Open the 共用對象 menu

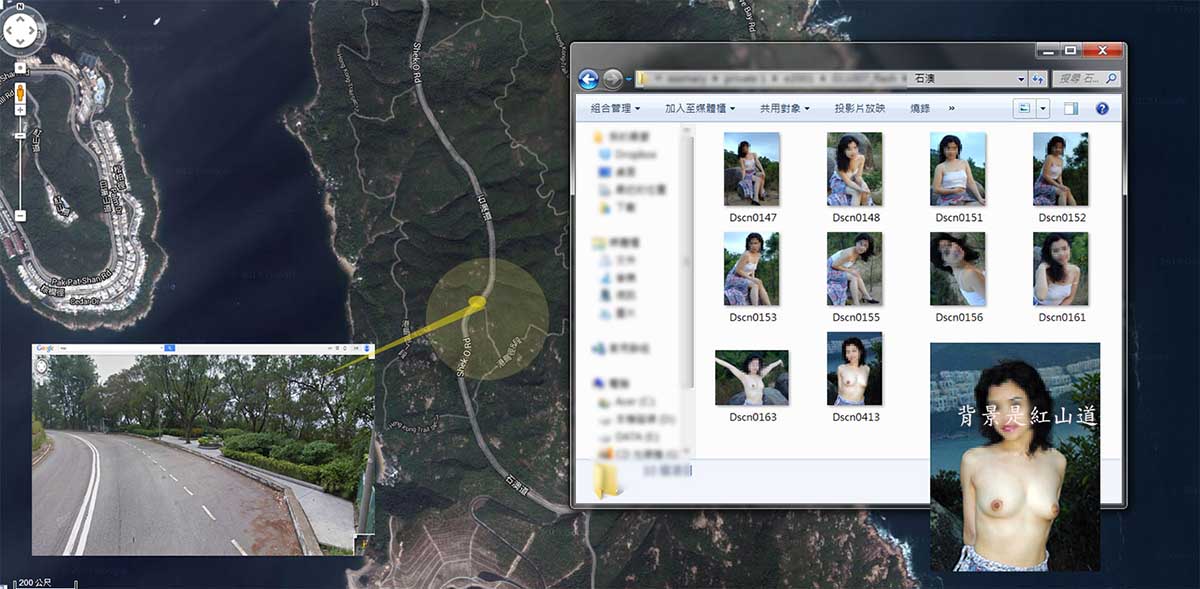click(x=784, y=108)
